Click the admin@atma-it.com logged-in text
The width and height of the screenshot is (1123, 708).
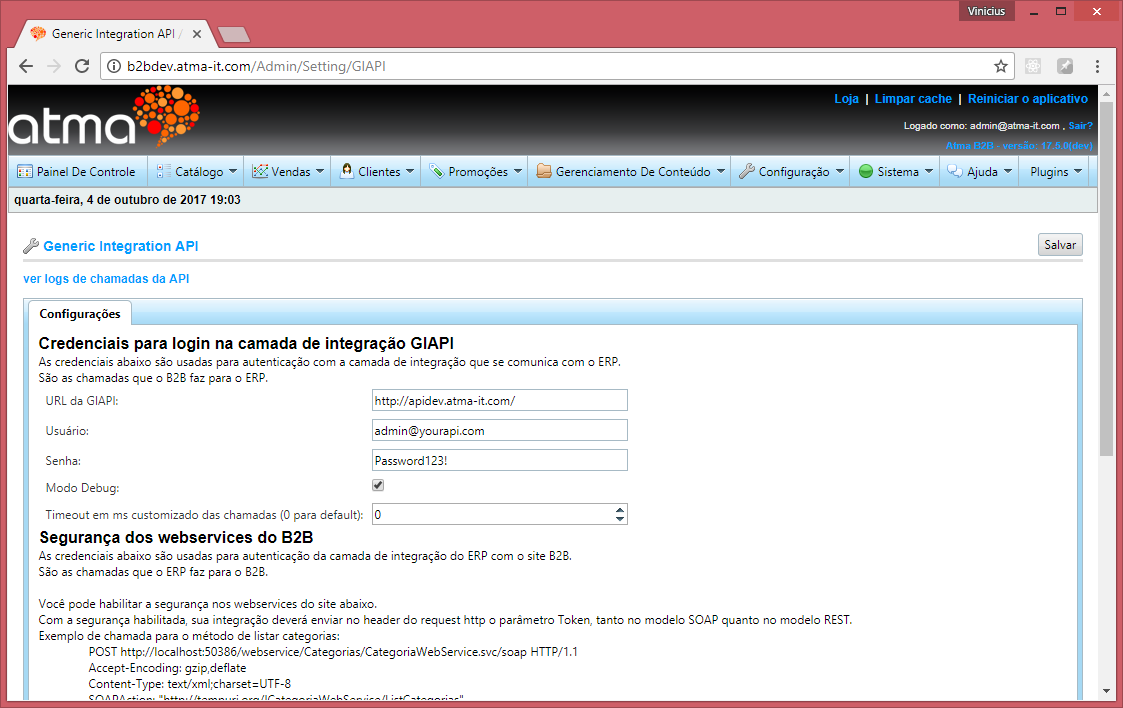point(1015,125)
